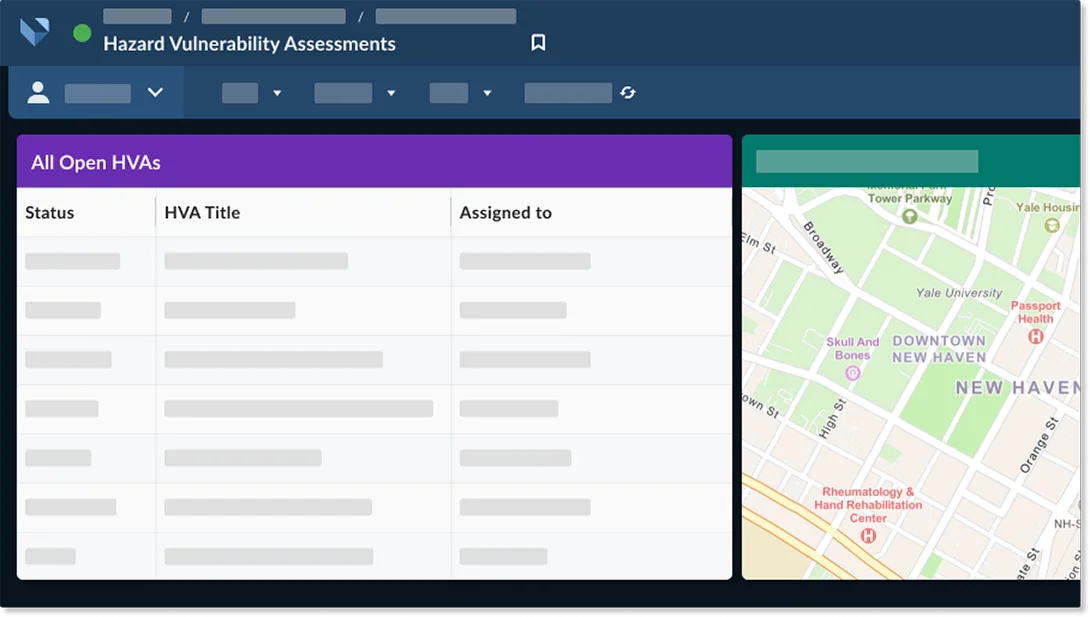
Task: Click the Hazard Vulnerability Assessments title
Action: pyautogui.click(x=250, y=44)
